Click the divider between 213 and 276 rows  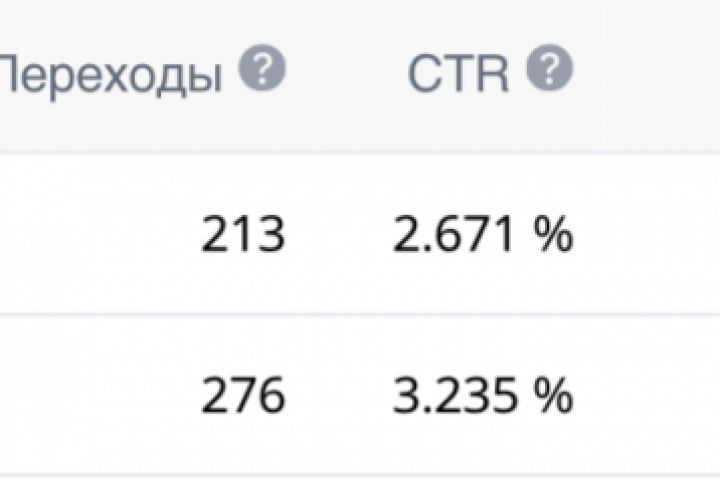click(x=360, y=315)
